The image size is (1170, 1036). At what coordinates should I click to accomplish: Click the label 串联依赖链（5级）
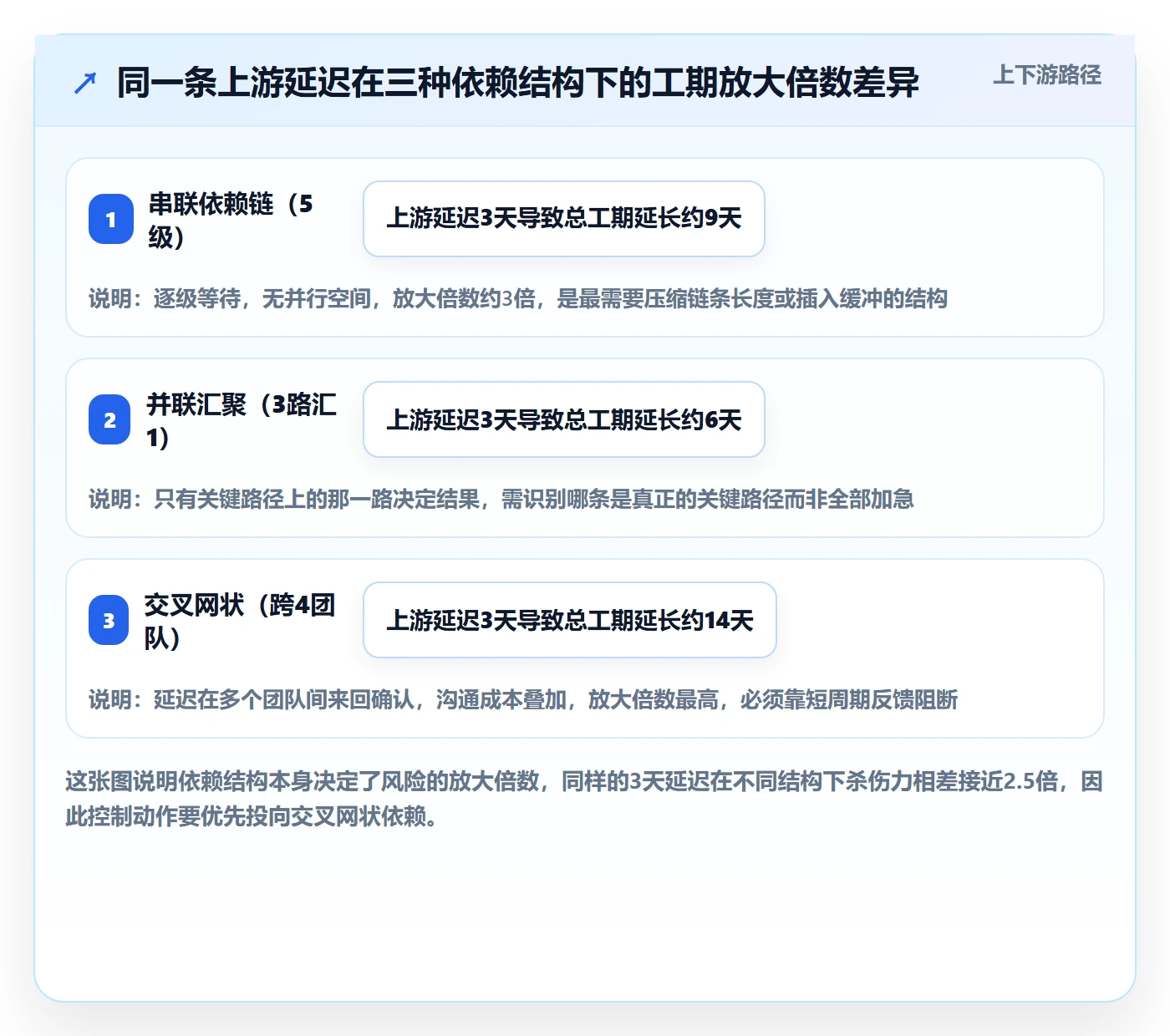coord(231,220)
